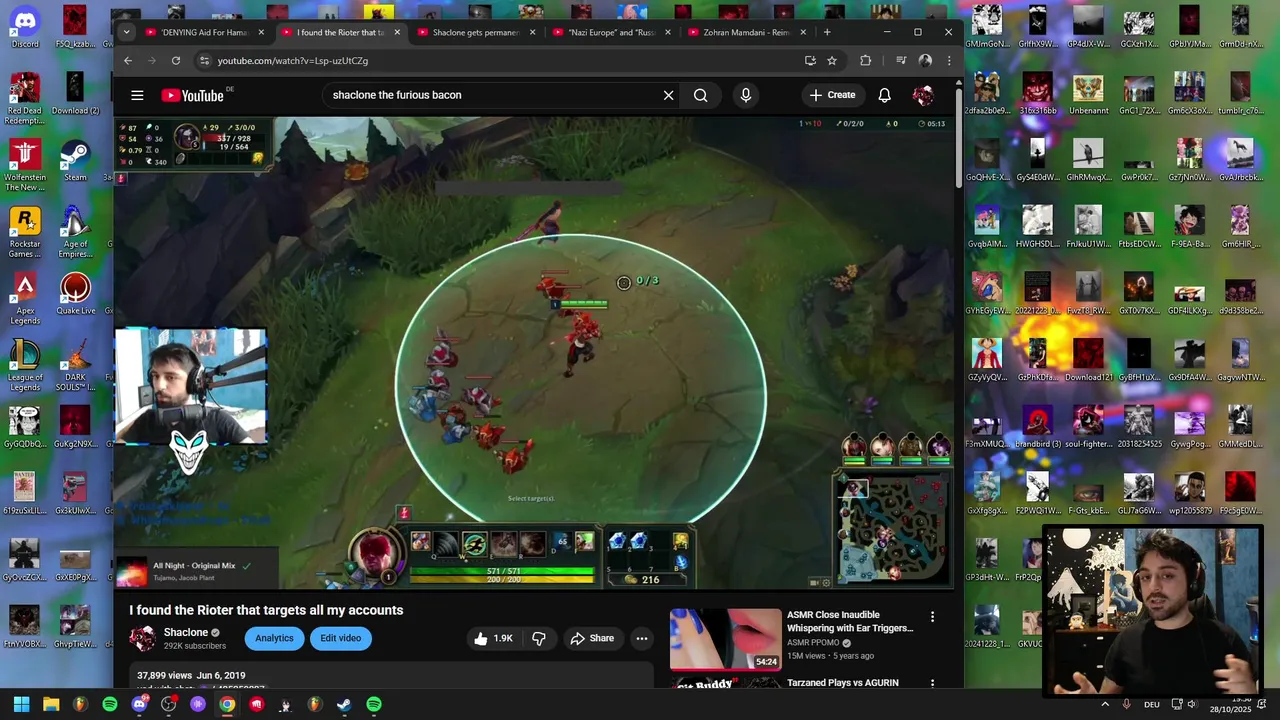Open the Shaclone channel name link
The image size is (1280, 720).
(186, 632)
